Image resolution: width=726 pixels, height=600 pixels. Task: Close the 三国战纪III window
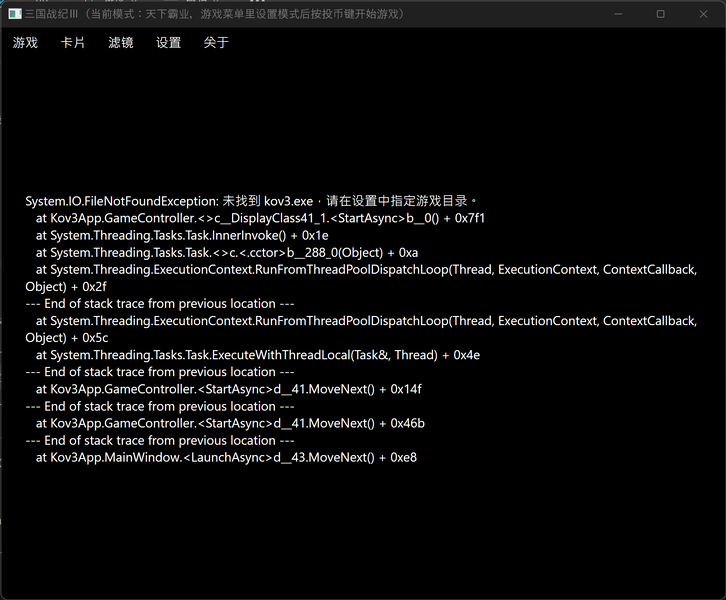pyautogui.click(x=703, y=14)
